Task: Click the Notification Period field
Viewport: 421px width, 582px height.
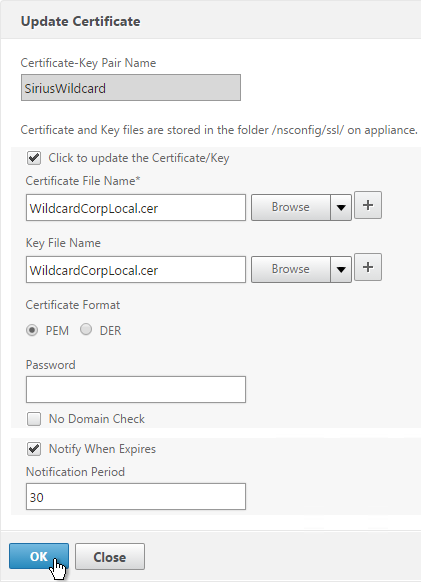Action: 136,497
